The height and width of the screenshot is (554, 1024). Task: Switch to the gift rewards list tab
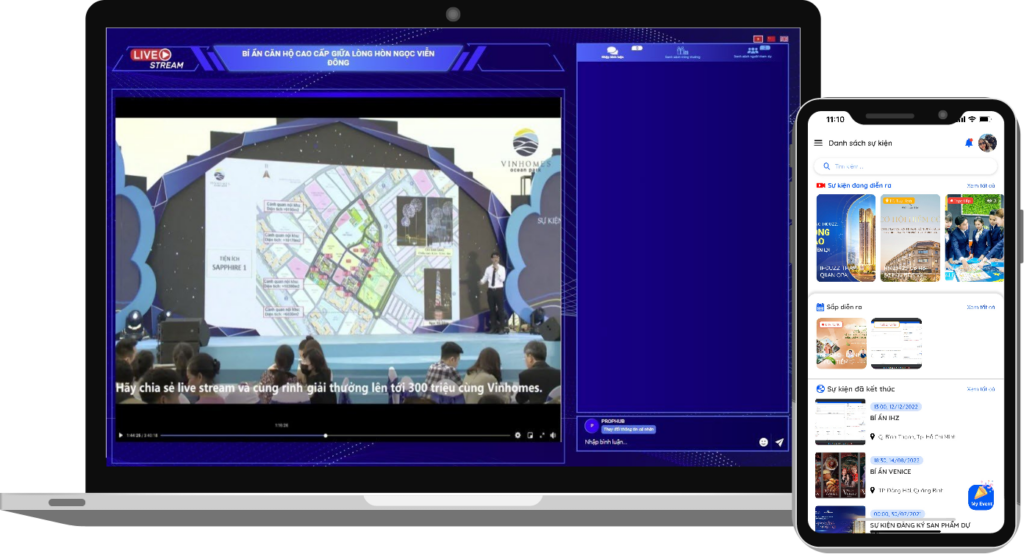click(x=682, y=53)
